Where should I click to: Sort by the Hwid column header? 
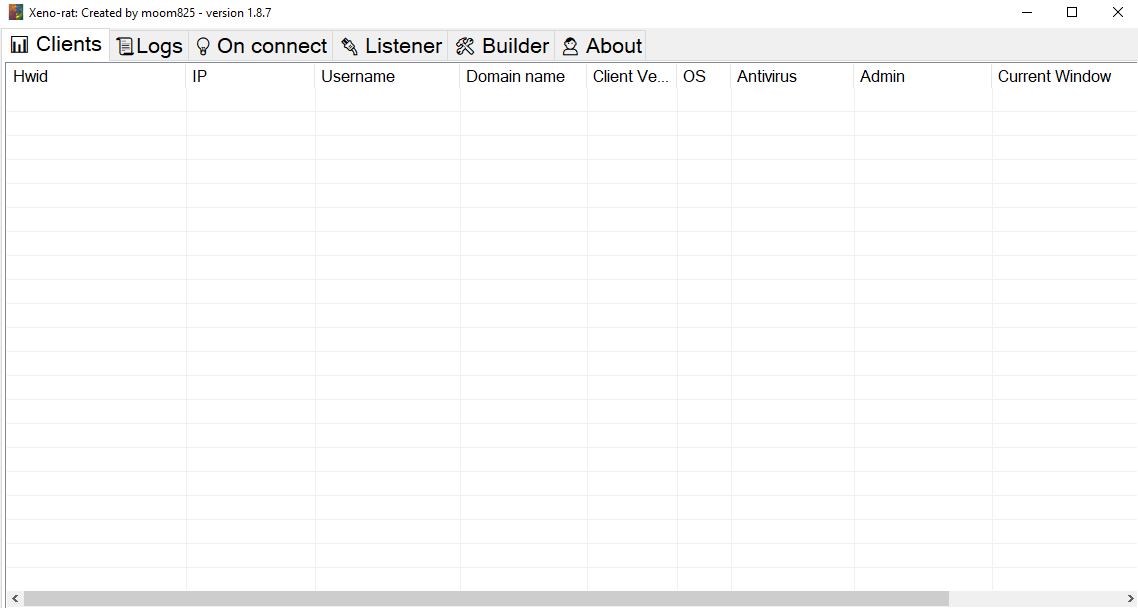96,77
